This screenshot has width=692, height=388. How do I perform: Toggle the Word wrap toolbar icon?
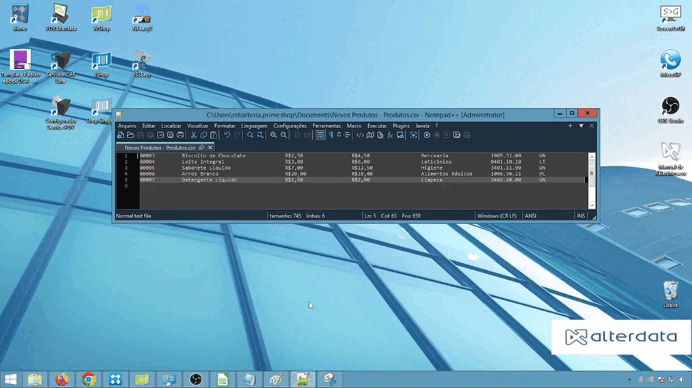tap(320, 135)
